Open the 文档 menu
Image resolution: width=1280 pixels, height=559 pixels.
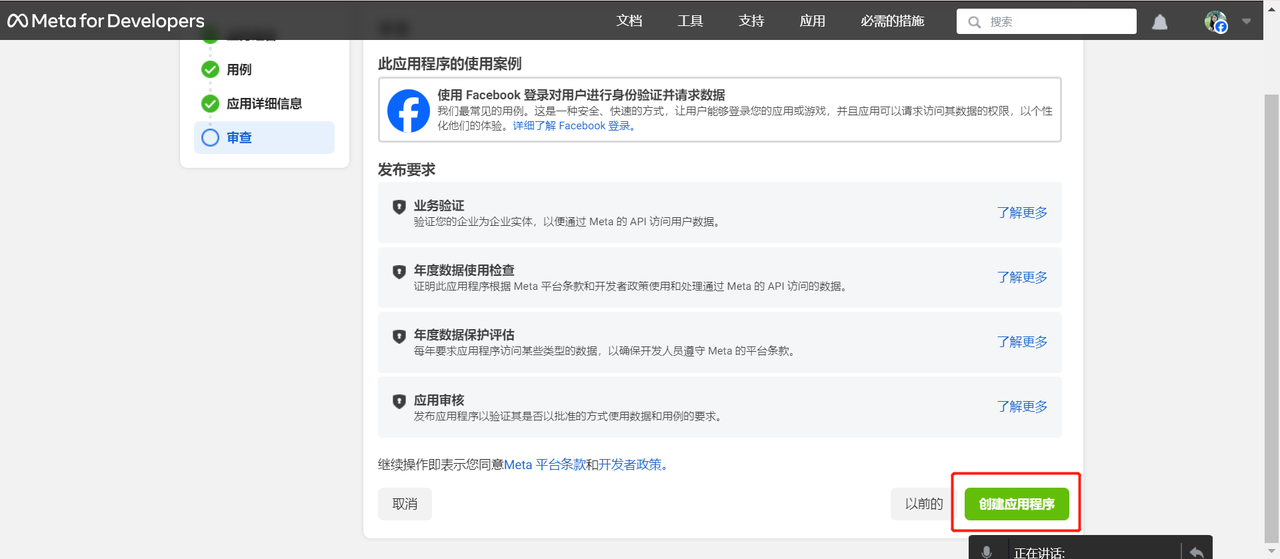tap(629, 21)
